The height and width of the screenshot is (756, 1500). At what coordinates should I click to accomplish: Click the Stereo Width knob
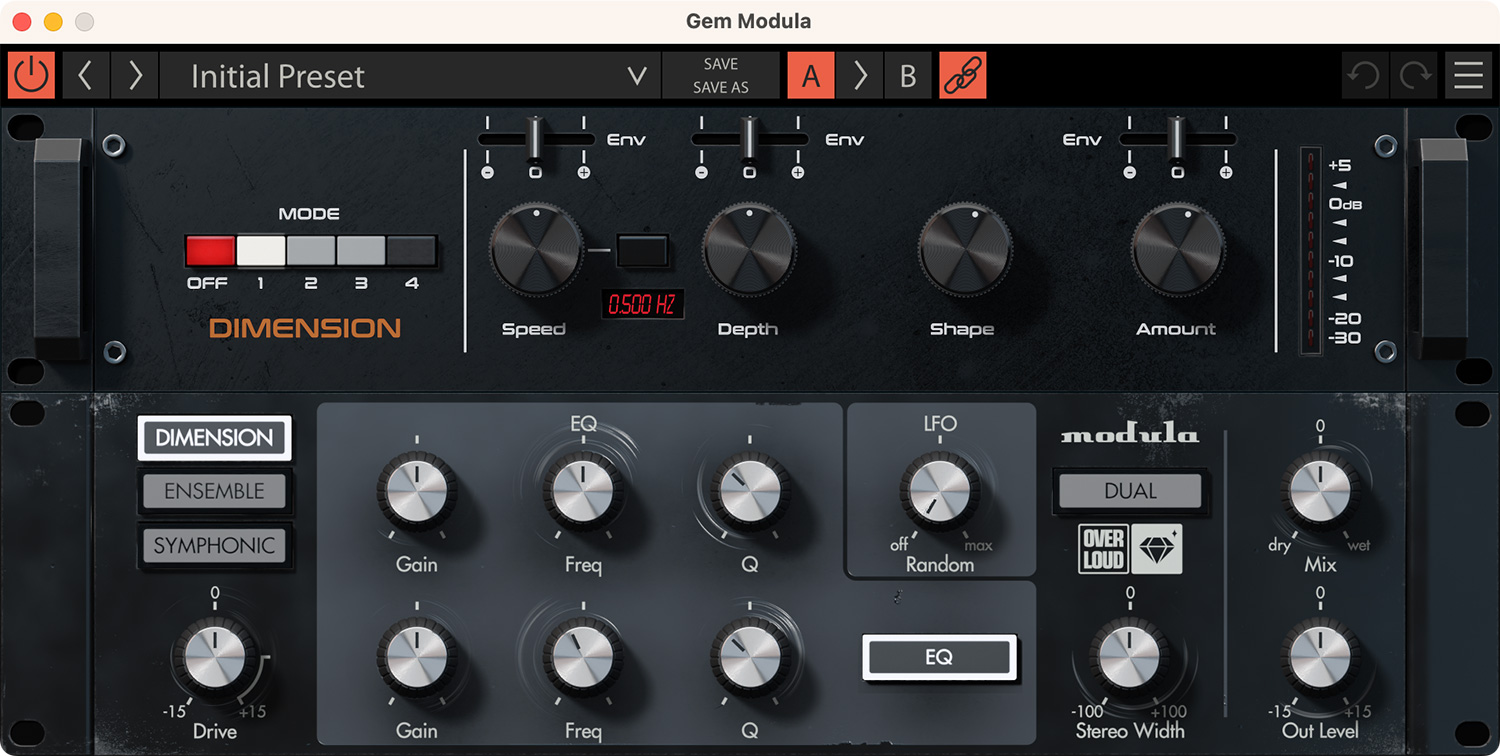[1130, 659]
